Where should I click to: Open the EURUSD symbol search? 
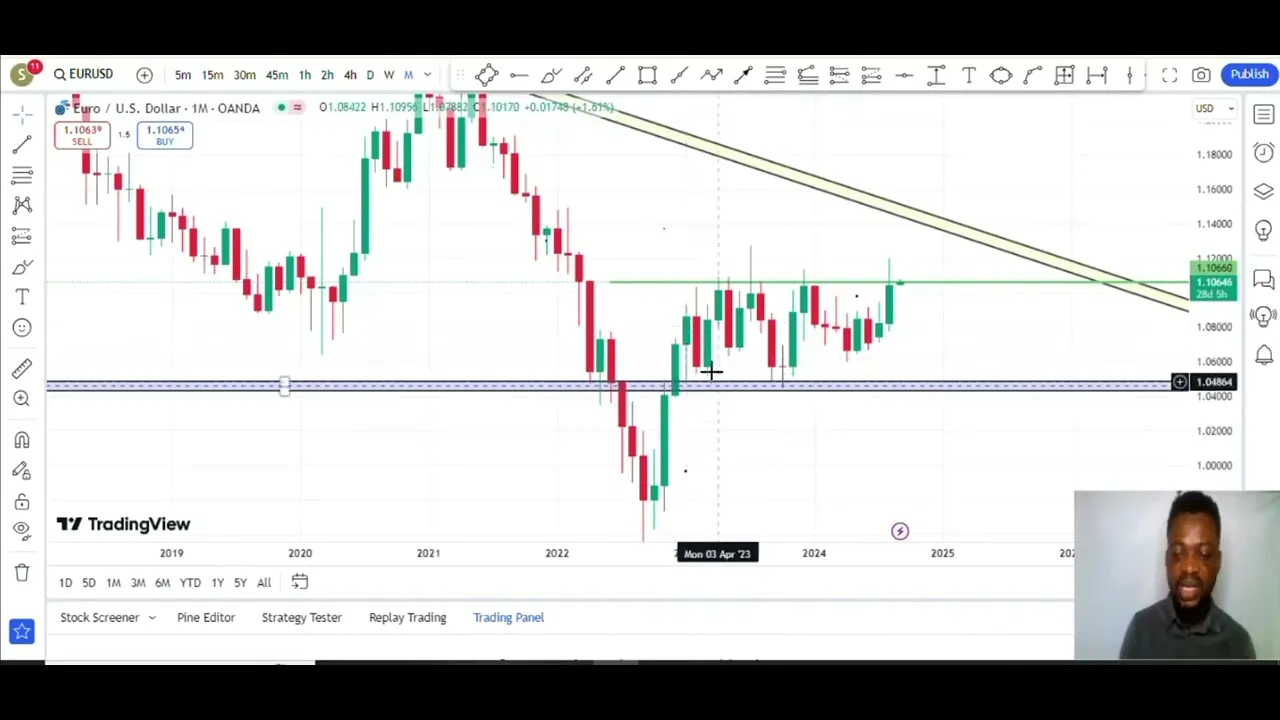pyautogui.click(x=84, y=75)
